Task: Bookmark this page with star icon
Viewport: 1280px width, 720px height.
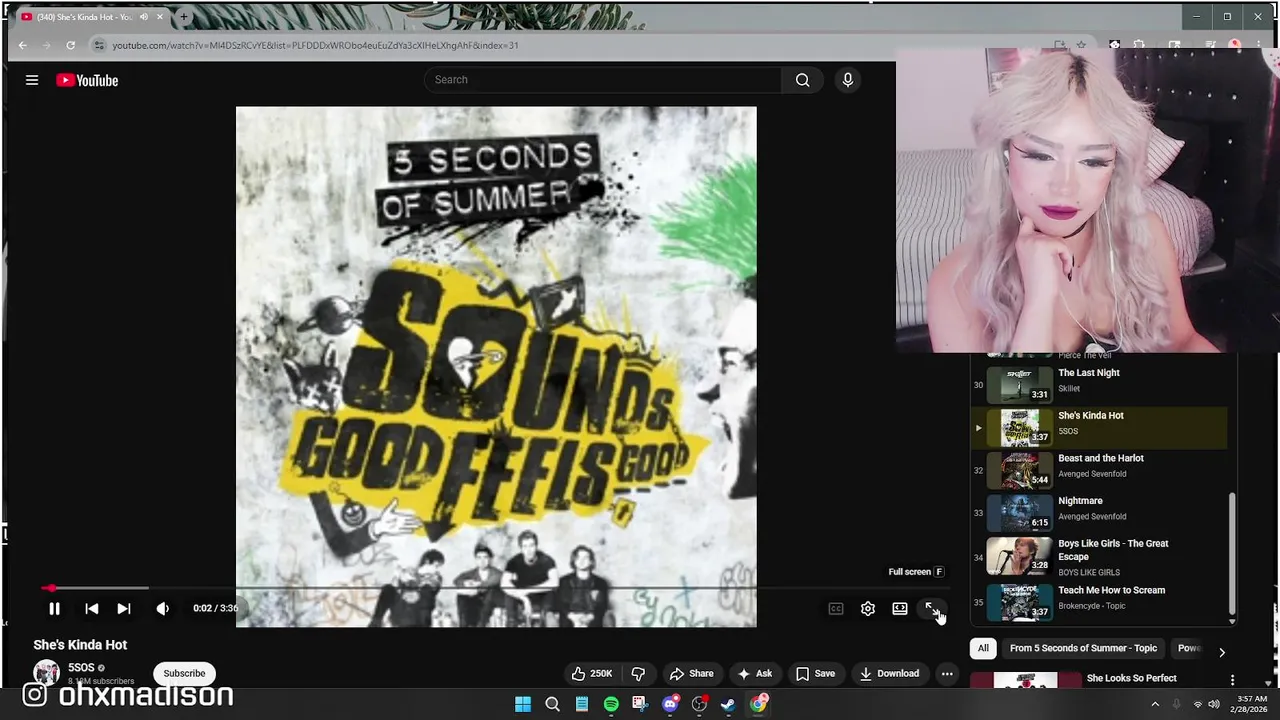Action: pyautogui.click(x=1081, y=45)
